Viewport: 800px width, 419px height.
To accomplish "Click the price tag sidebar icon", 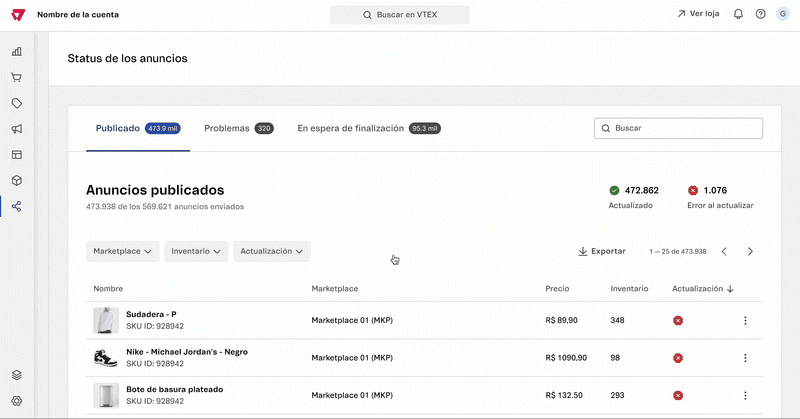I will pos(17,103).
